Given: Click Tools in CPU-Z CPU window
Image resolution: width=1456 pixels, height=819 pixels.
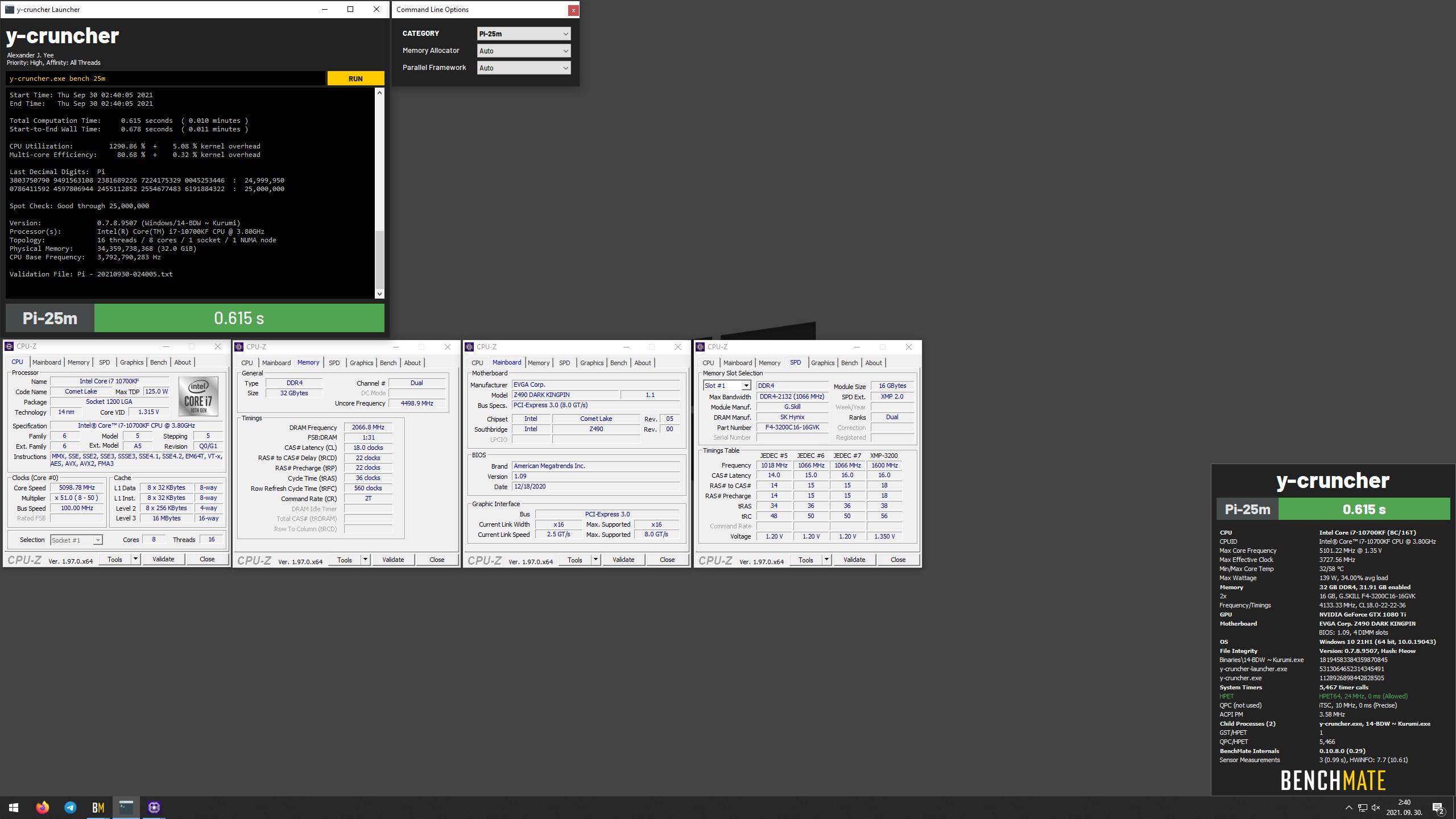Looking at the screenshot, I should (115, 559).
